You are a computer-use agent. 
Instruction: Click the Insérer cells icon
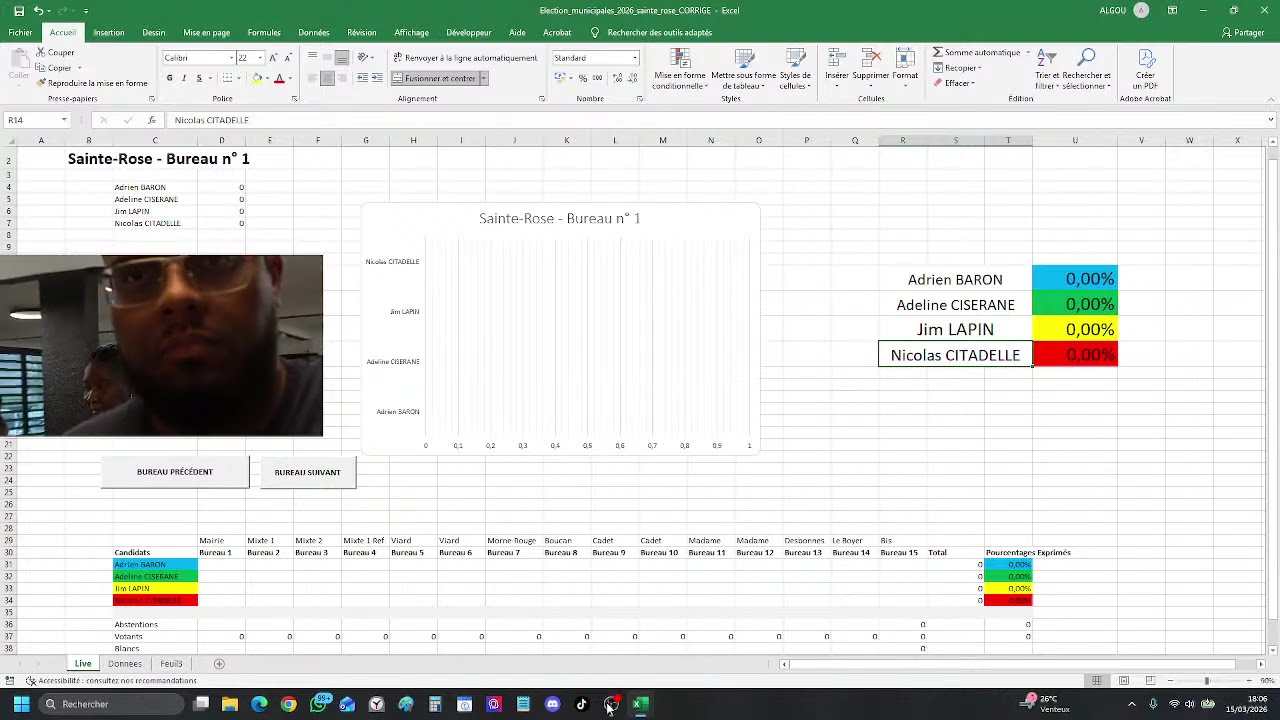click(x=837, y=57)
